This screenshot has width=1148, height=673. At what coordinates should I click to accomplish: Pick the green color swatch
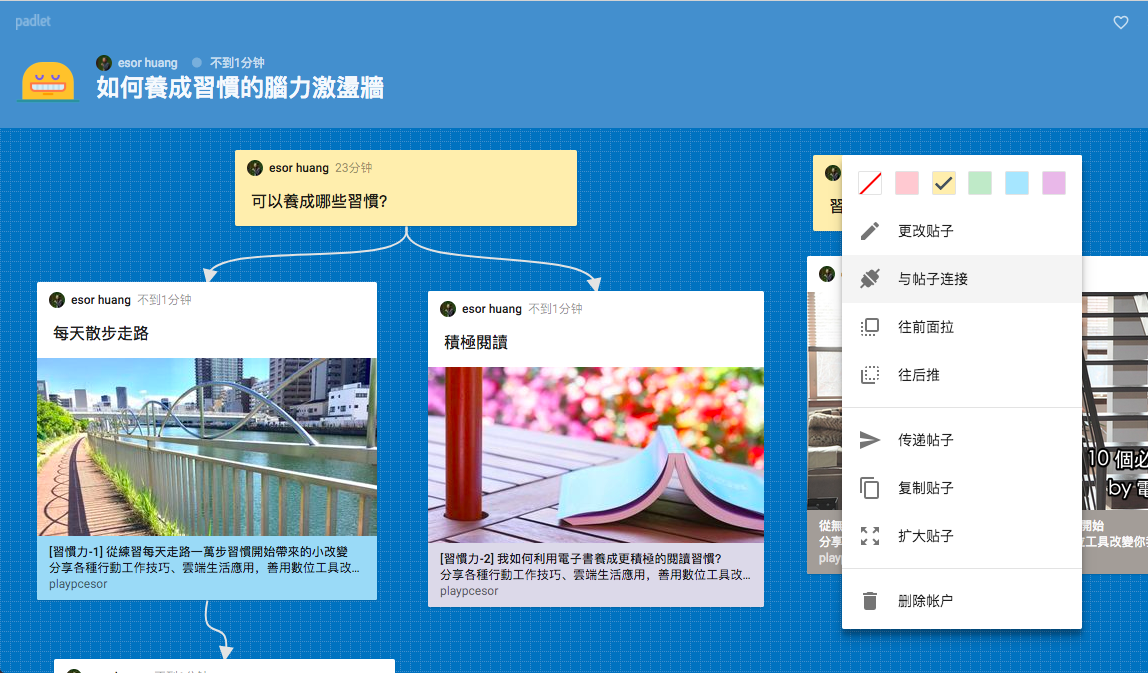(x=980, y=183)
